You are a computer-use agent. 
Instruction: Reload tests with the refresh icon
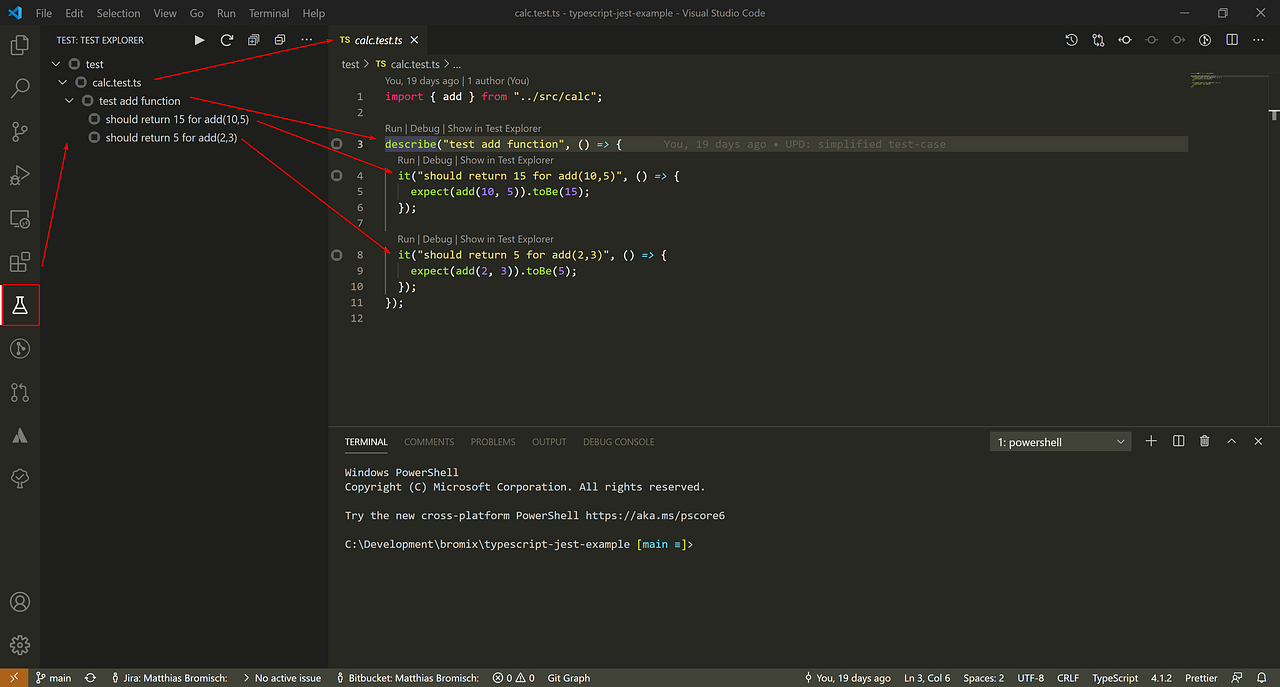(227, 40)
